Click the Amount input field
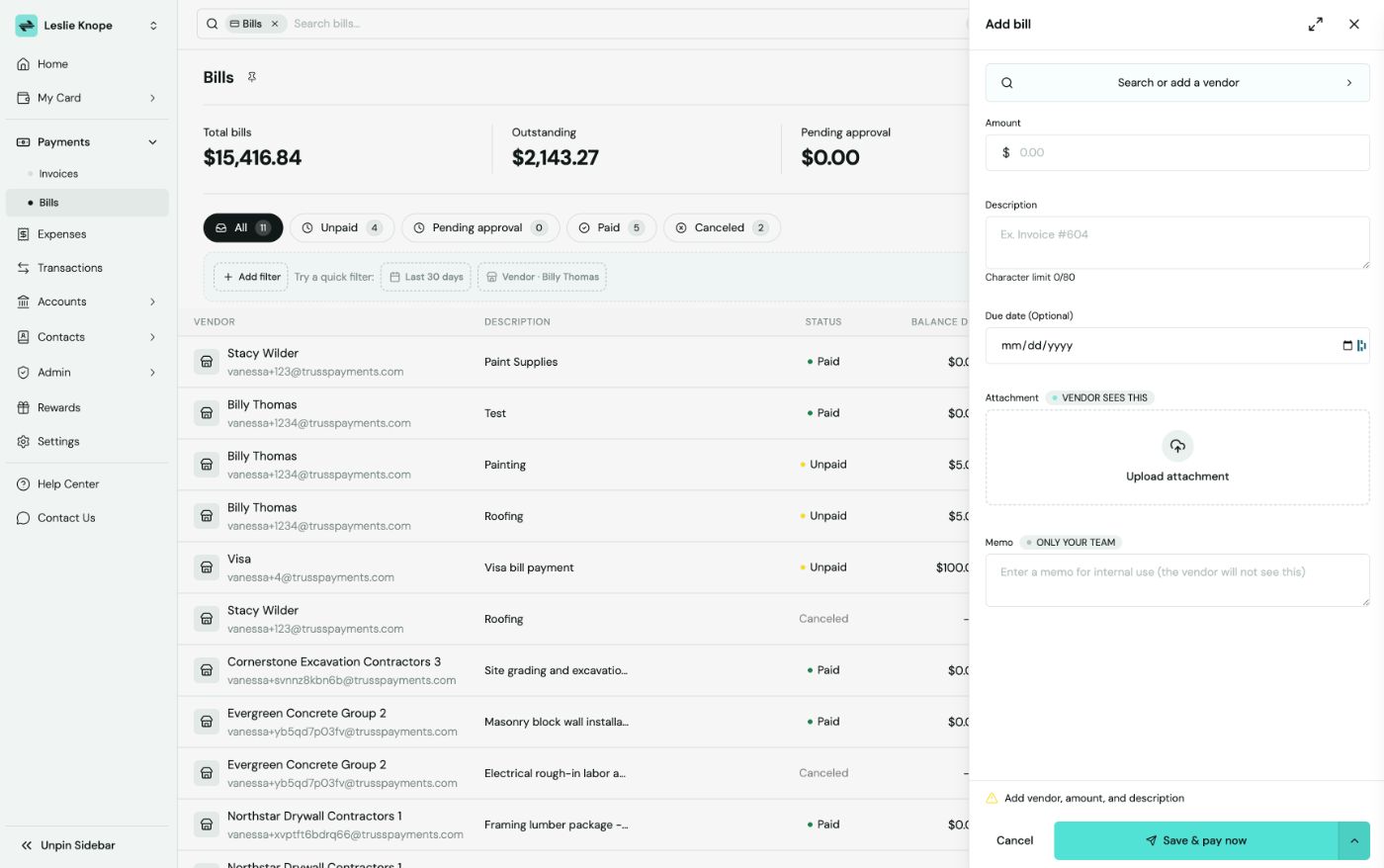Screen dimensions: 1384x868 click(1177, 153)
